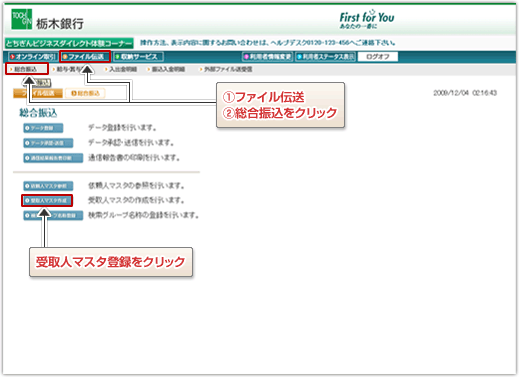
Task: Click the help desk contact notice text
Action: point(268,43)
